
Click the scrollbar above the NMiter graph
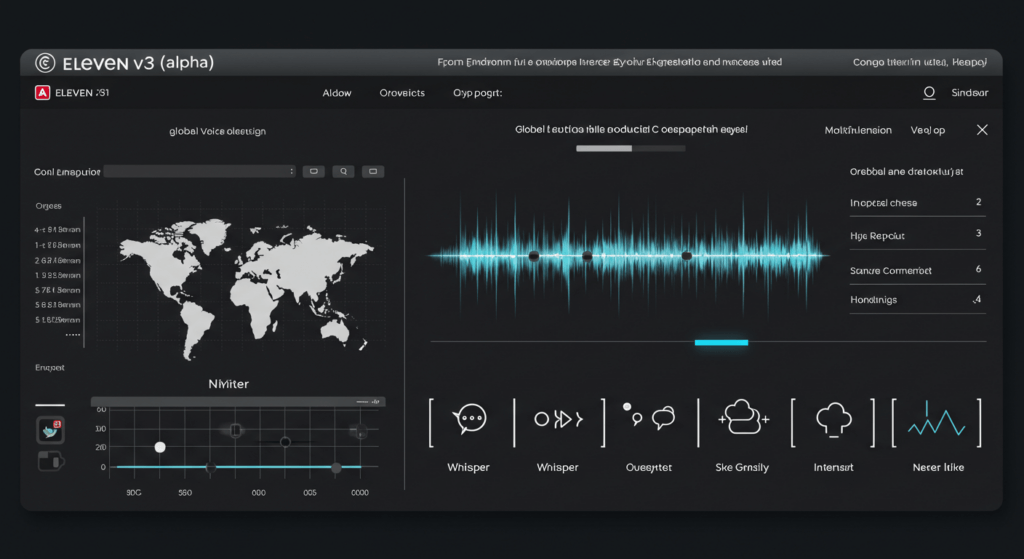pos(238,402)
